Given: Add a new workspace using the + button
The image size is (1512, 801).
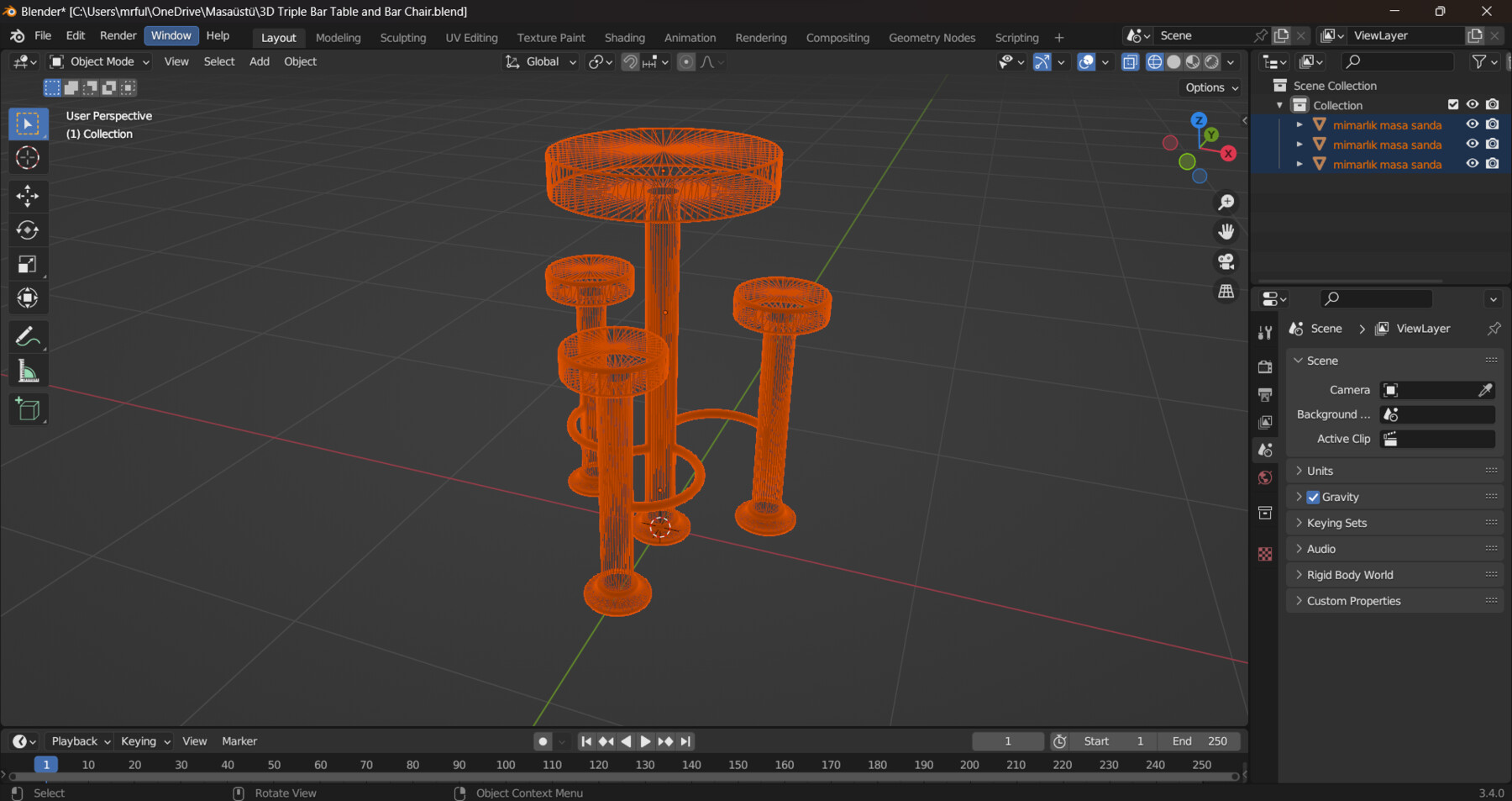Looking at the screenshot, I should point(1059,37).
